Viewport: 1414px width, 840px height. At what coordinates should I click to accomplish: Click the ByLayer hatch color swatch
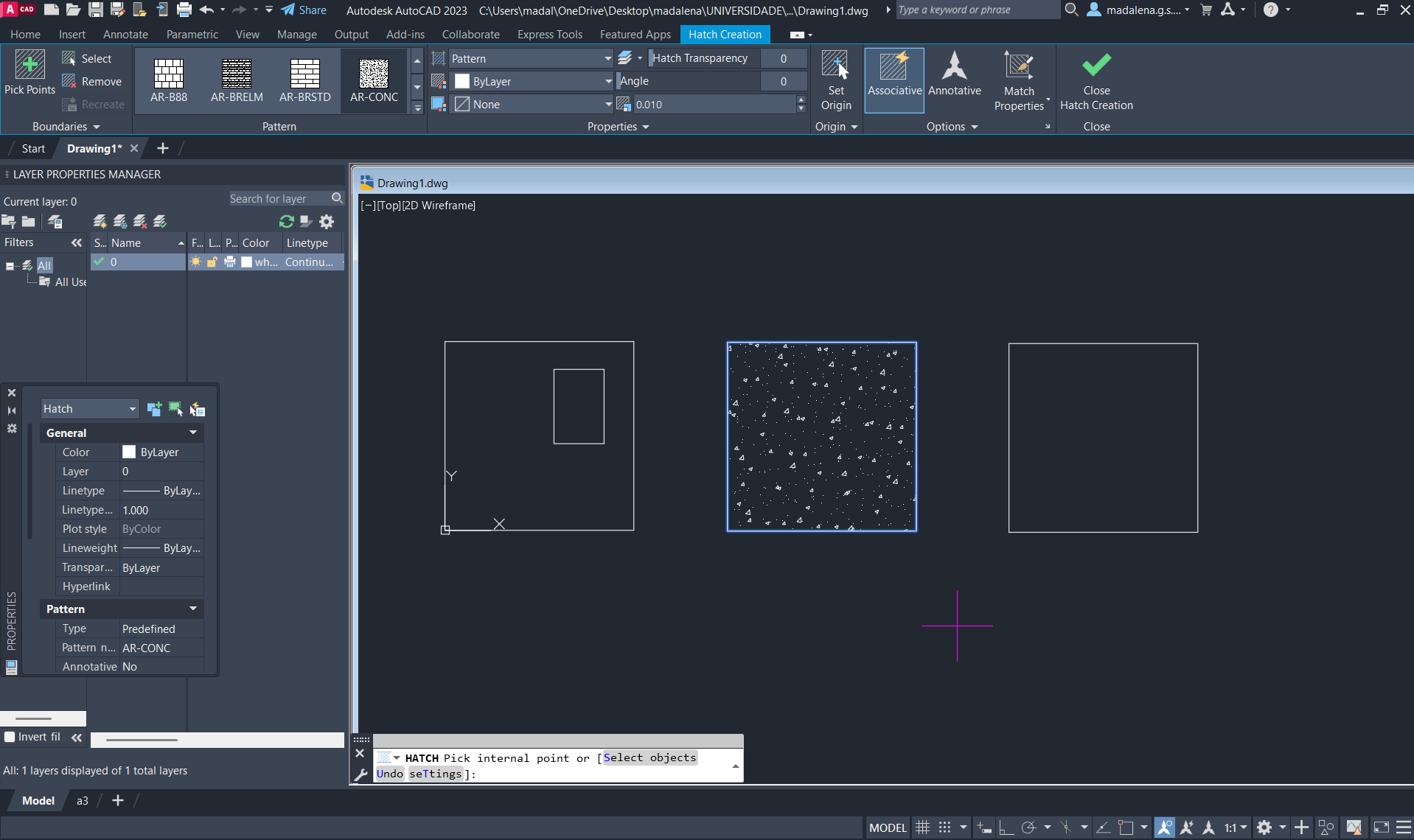point(462,82)
